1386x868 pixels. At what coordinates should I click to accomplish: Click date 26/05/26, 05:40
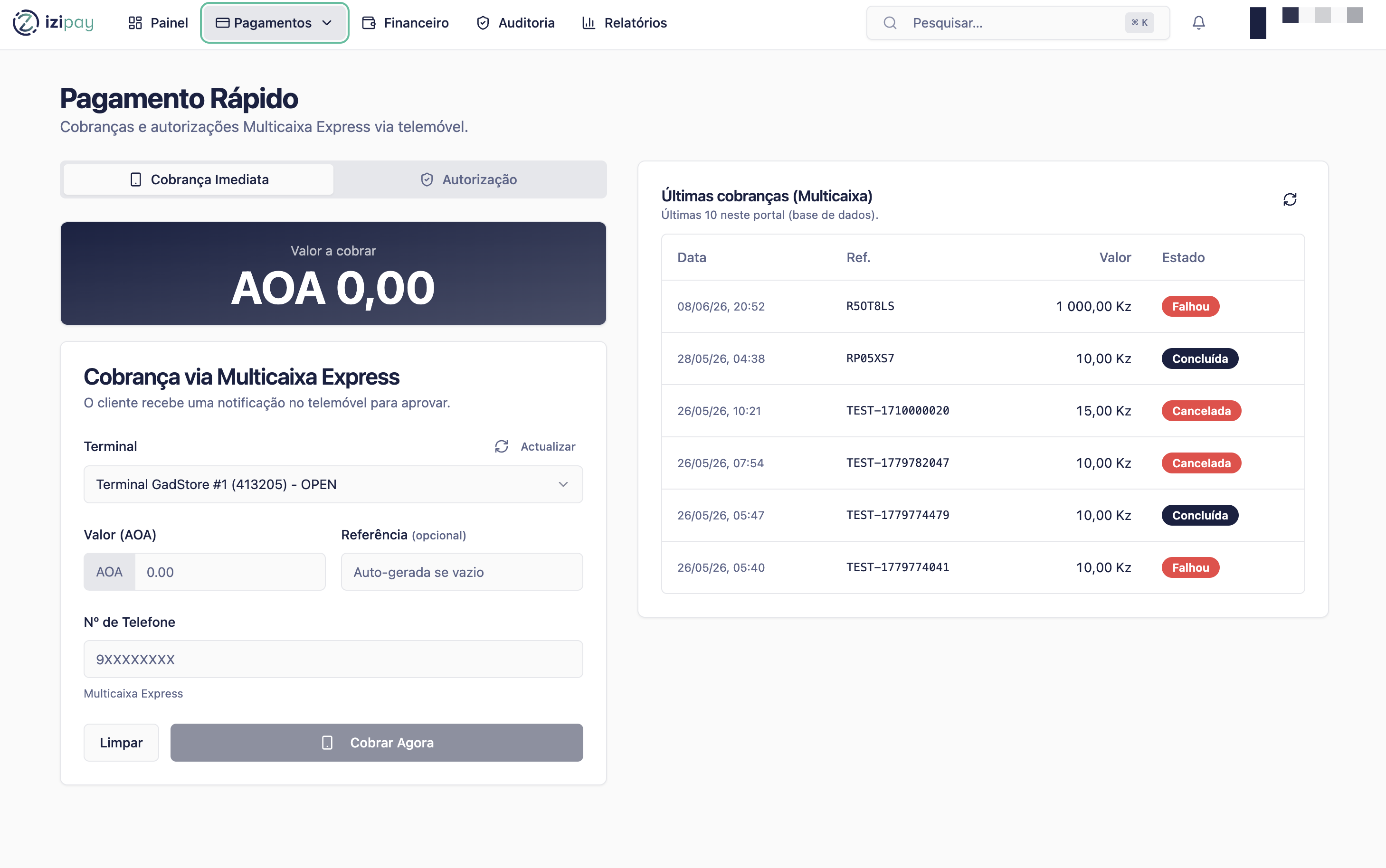[721, 568]
